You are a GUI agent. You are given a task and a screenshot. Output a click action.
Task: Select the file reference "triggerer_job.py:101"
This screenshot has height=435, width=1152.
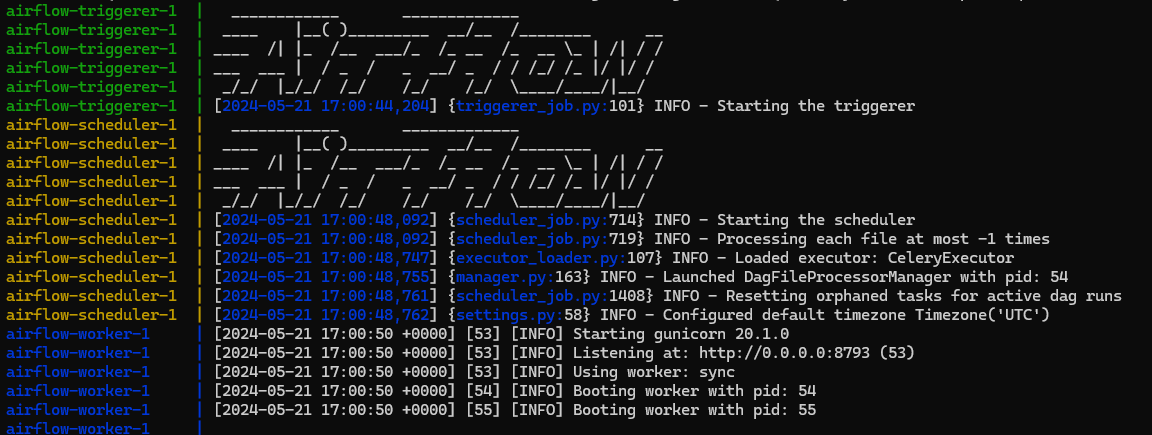(546, 107)
